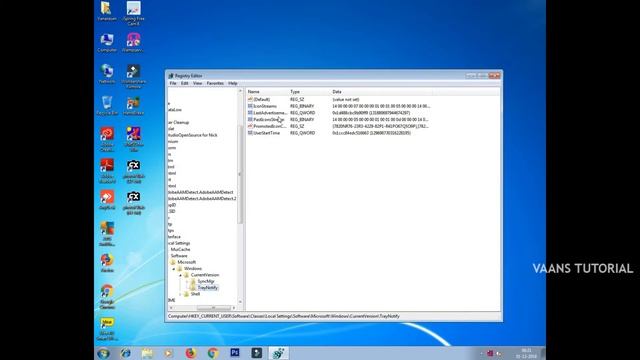Open the Favorites menu in Registry Editor
The image size is (640, 360).
tap(215, 83)
